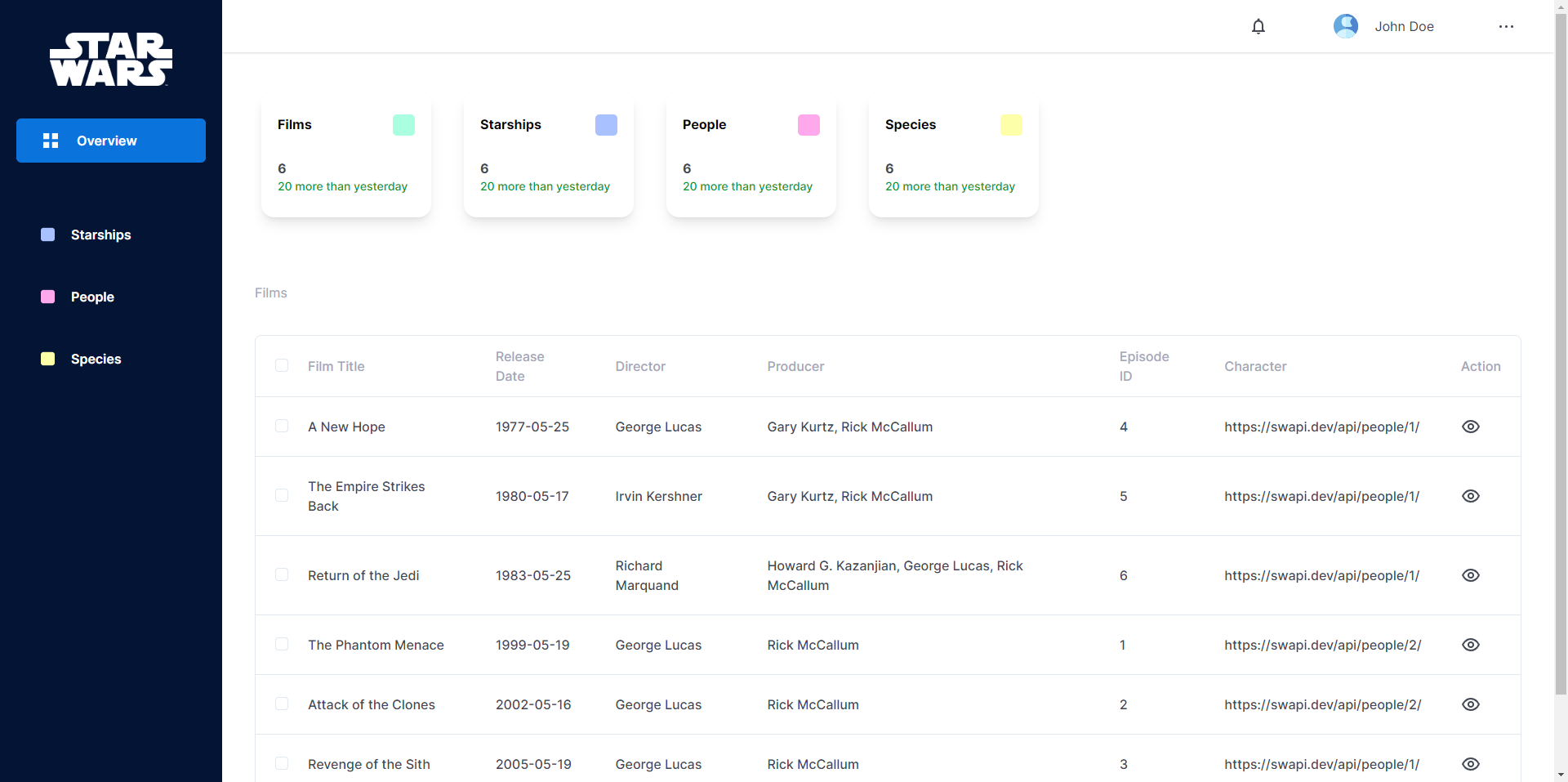Viewport: 1568px width, 782px height.
Task: Click the Species summary card
Action: 954,158
